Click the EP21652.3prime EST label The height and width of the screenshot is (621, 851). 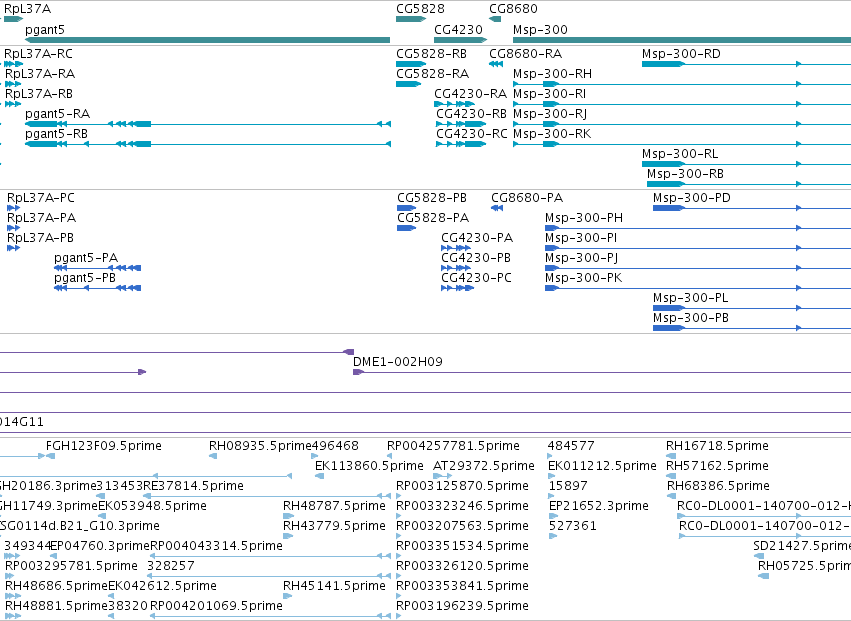(599, 506)
